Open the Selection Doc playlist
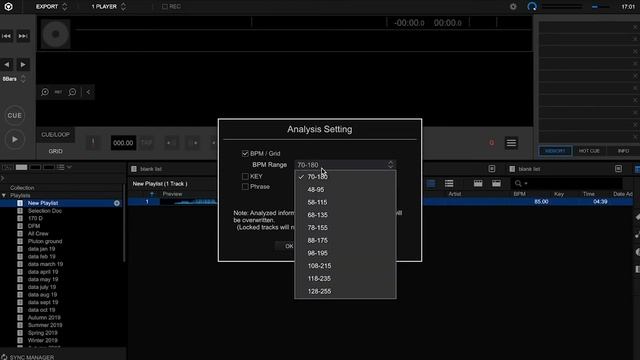Image resolution: width=640 pixels, height=360 pixels. pos(45,211)
